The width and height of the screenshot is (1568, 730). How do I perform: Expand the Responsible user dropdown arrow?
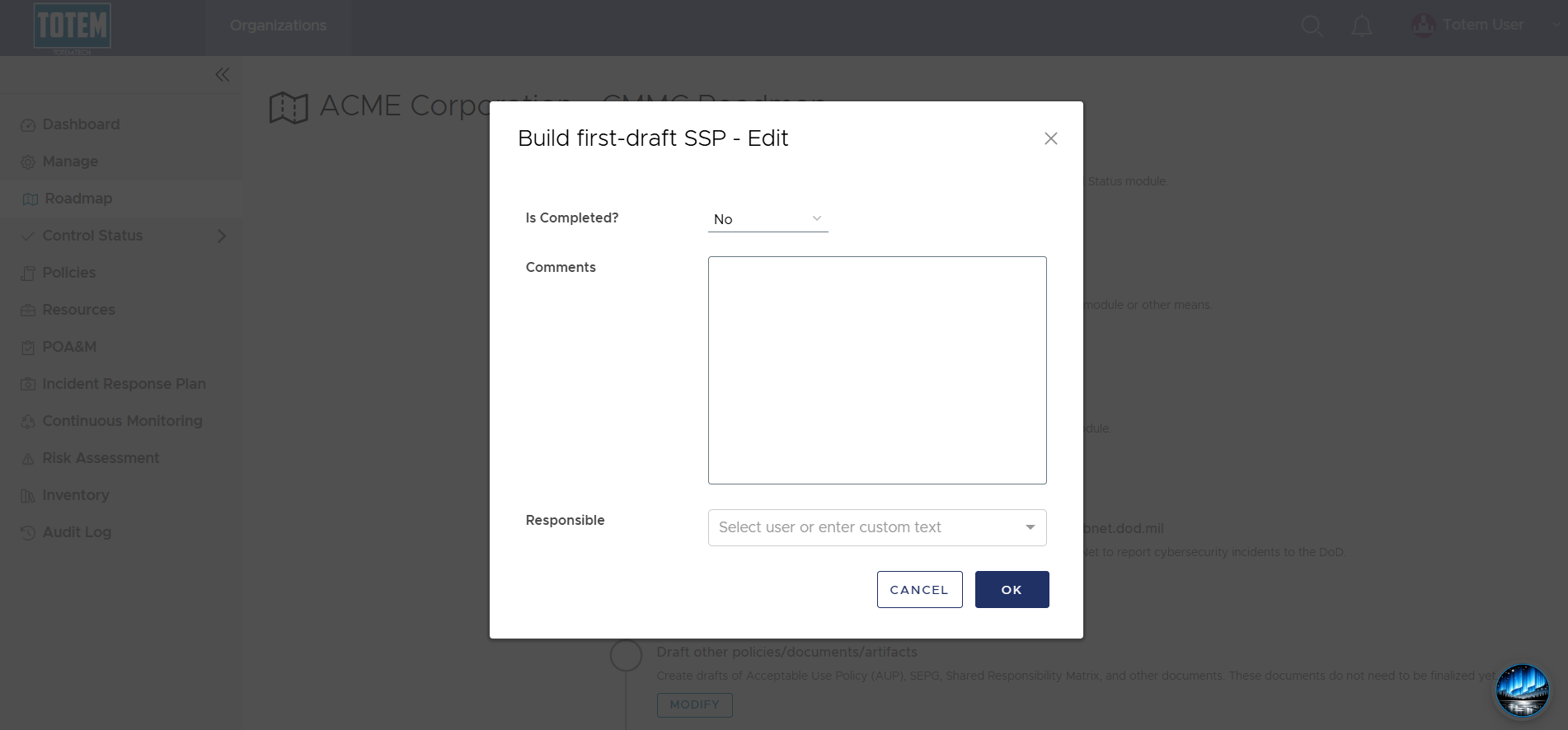[1030, 527]
